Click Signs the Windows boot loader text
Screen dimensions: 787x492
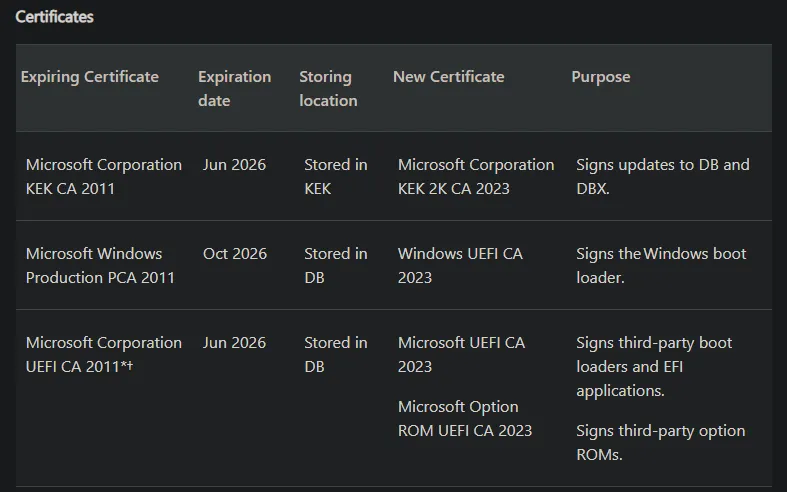662,265
